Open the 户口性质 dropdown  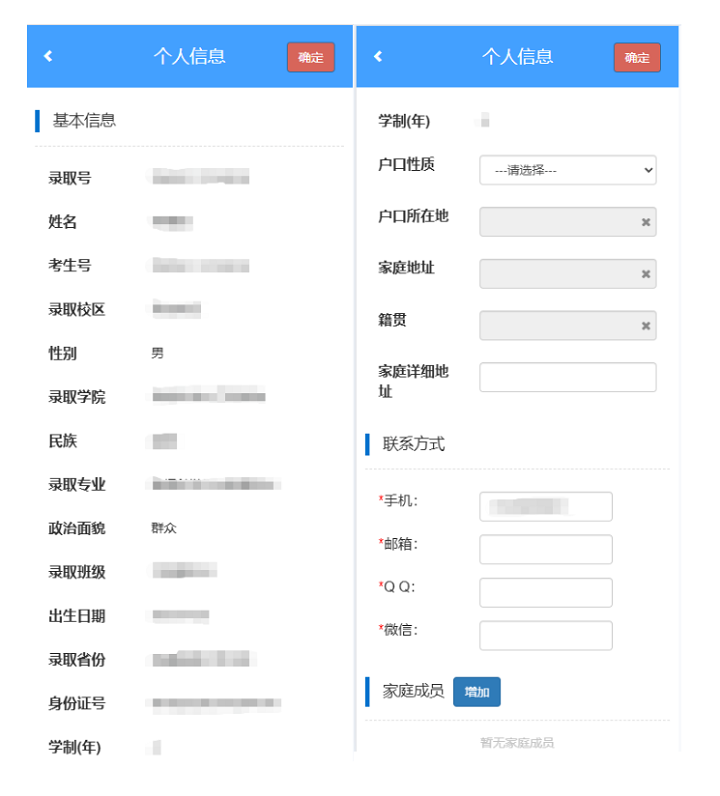pos(567,170)
